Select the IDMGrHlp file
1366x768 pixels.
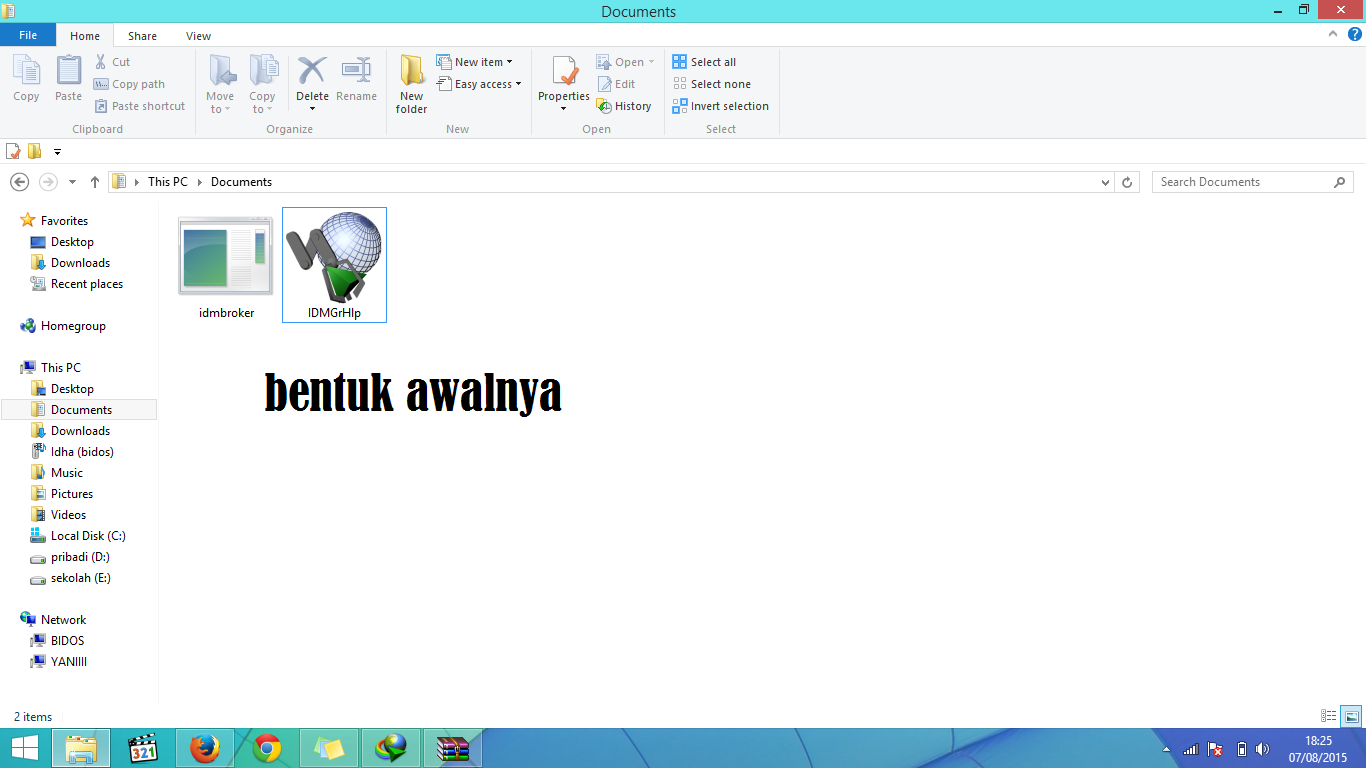(334, 265)
